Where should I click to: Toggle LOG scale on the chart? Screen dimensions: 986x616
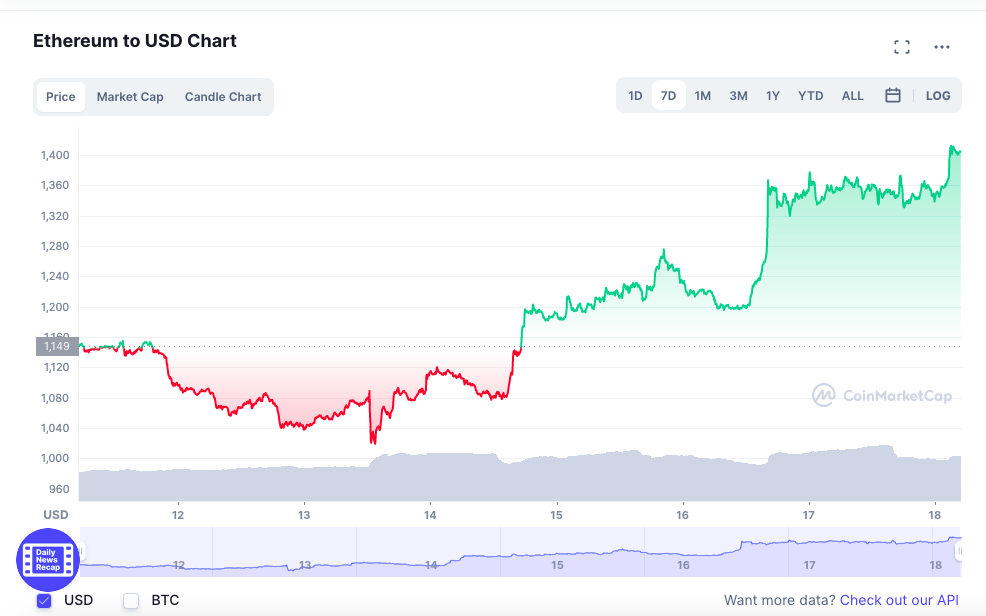pos(938,96)
